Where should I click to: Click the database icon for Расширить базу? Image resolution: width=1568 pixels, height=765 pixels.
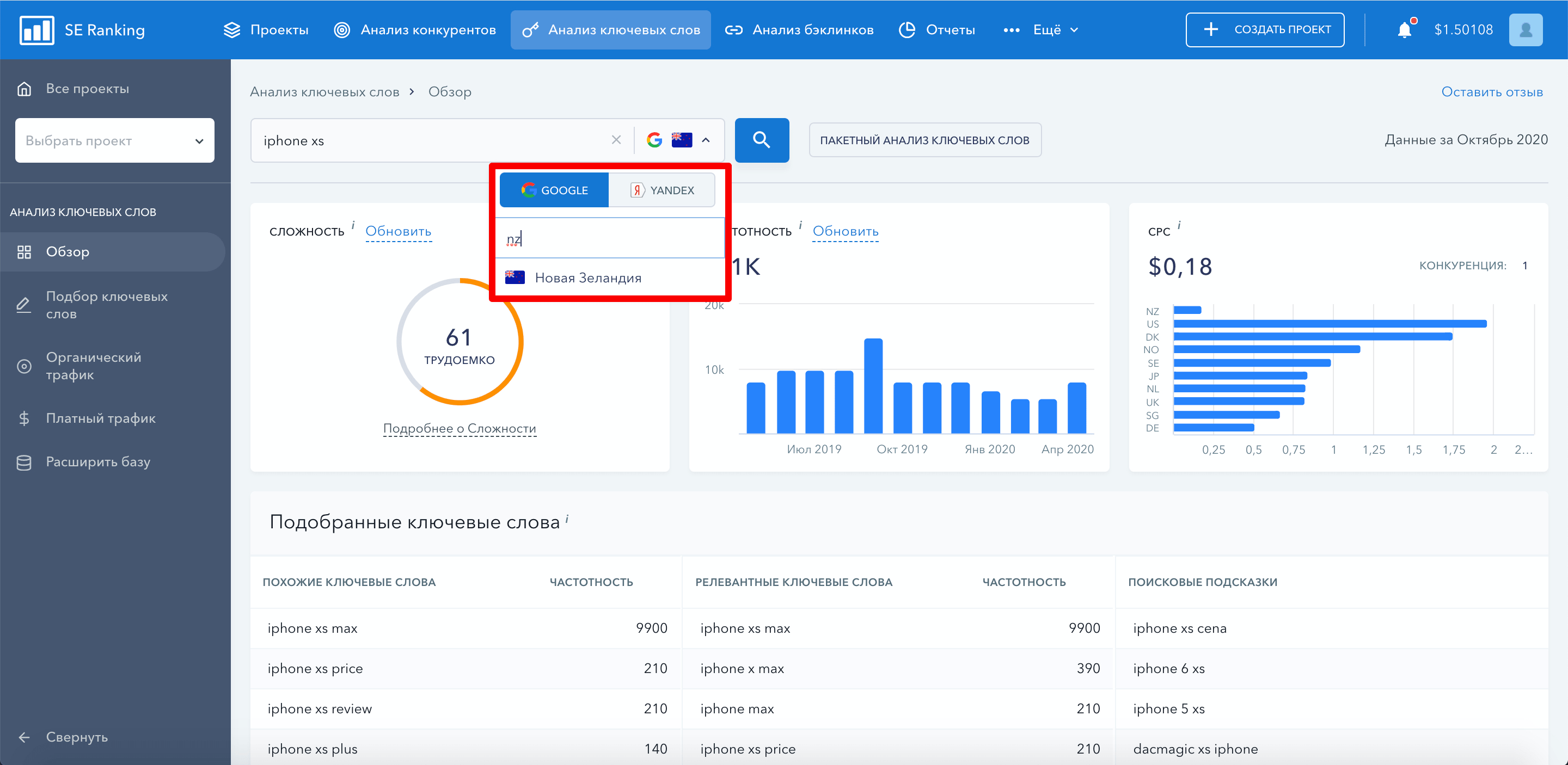(24, 462)
